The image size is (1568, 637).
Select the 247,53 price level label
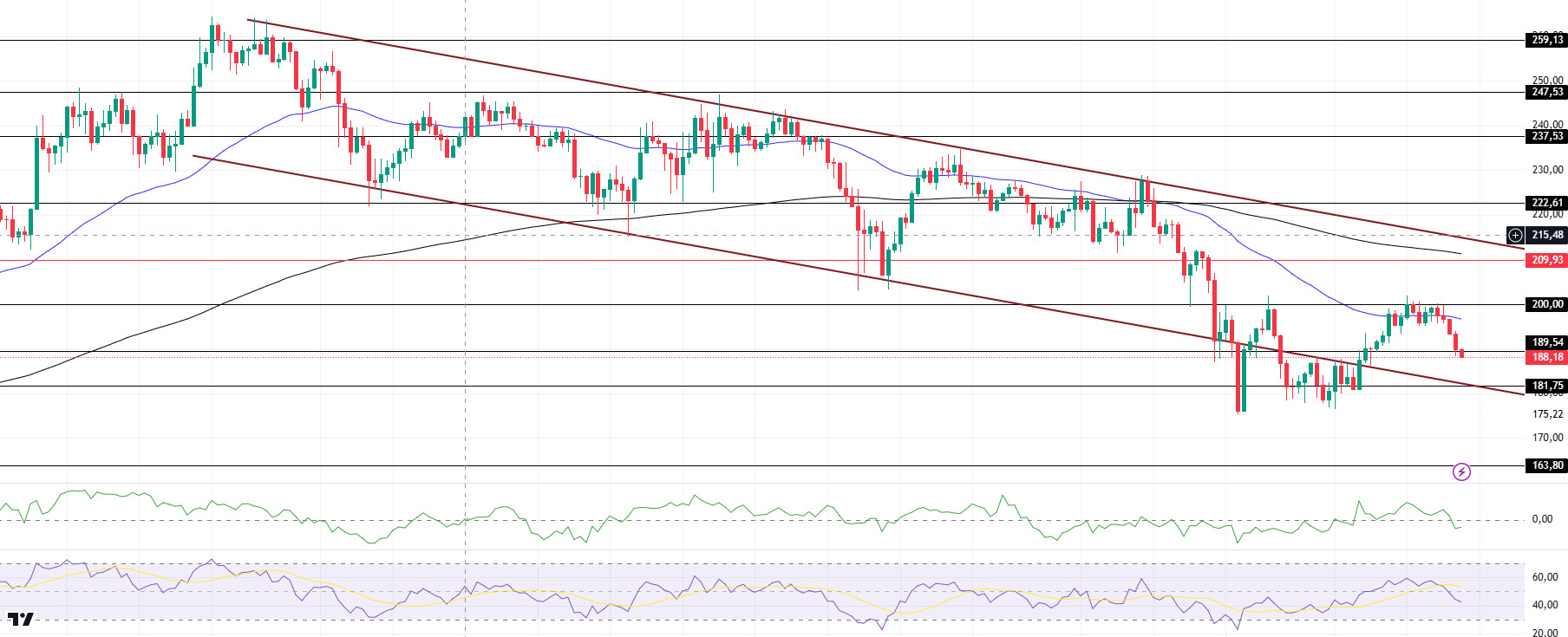(1546, 92)
